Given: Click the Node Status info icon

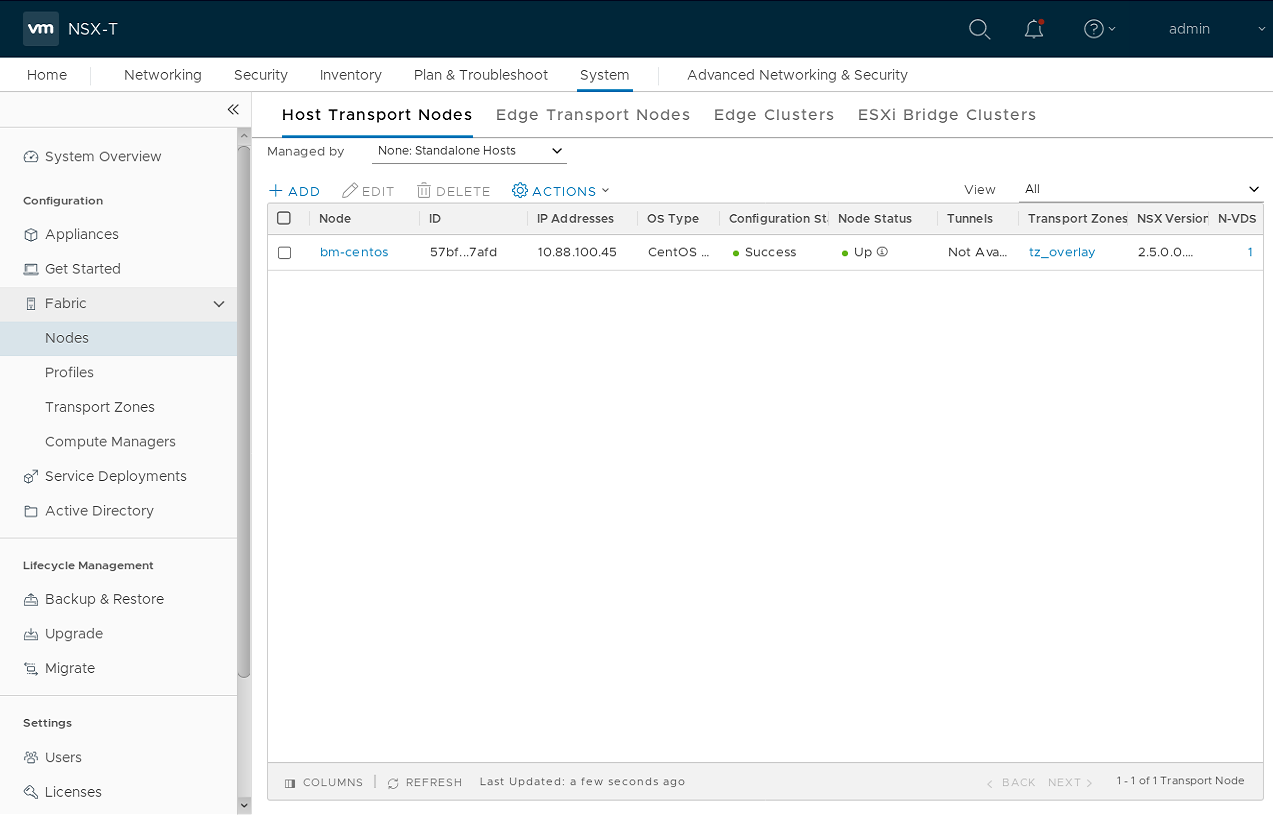Looking at the screenshot, I should click(x=882, y=252).
